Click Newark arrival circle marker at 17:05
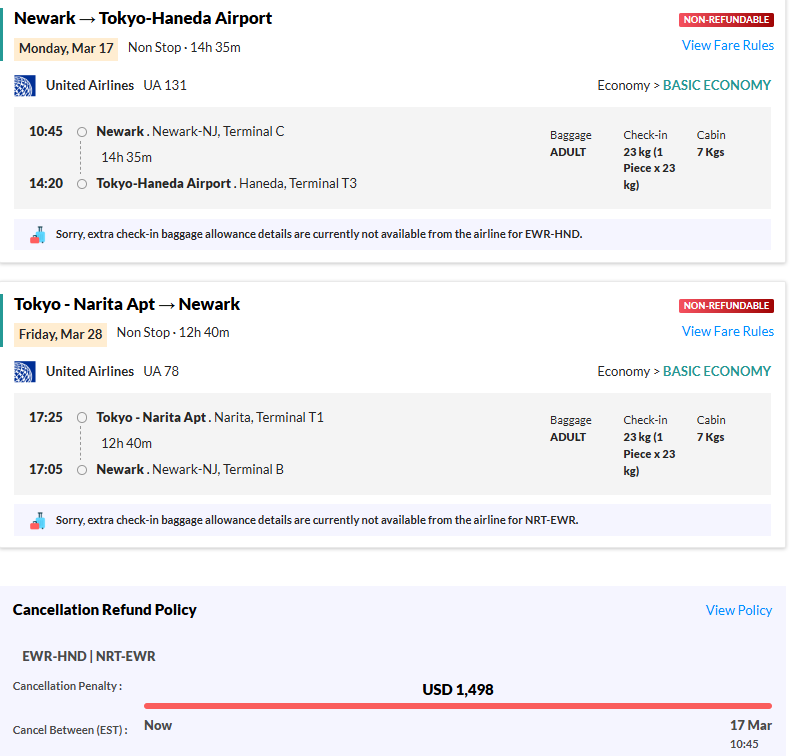The image size is (791, 756). [x=82, y=470]
